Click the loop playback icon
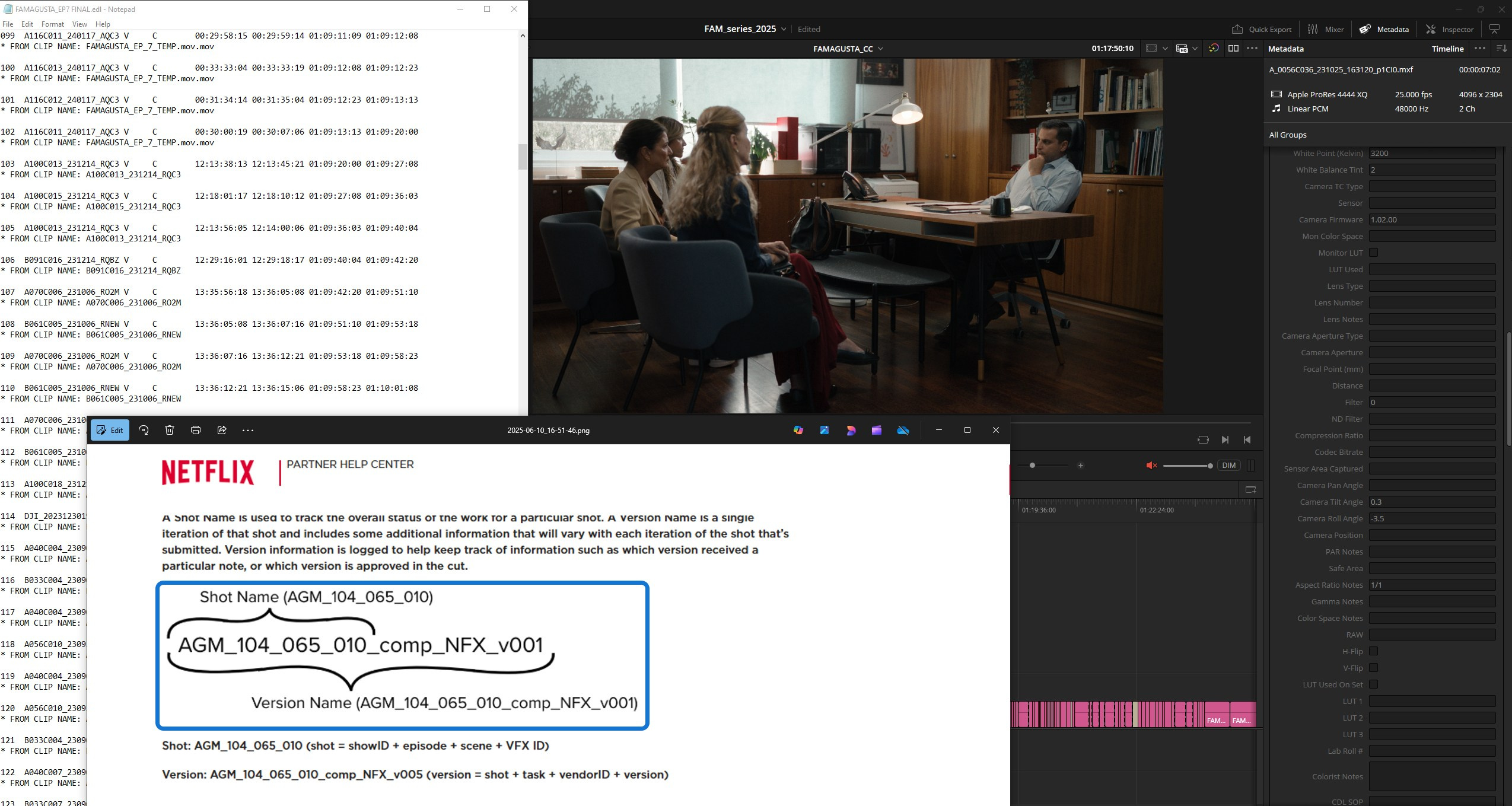The width and height of the screenshot is (1512, 806). (x=1203, y=439)
